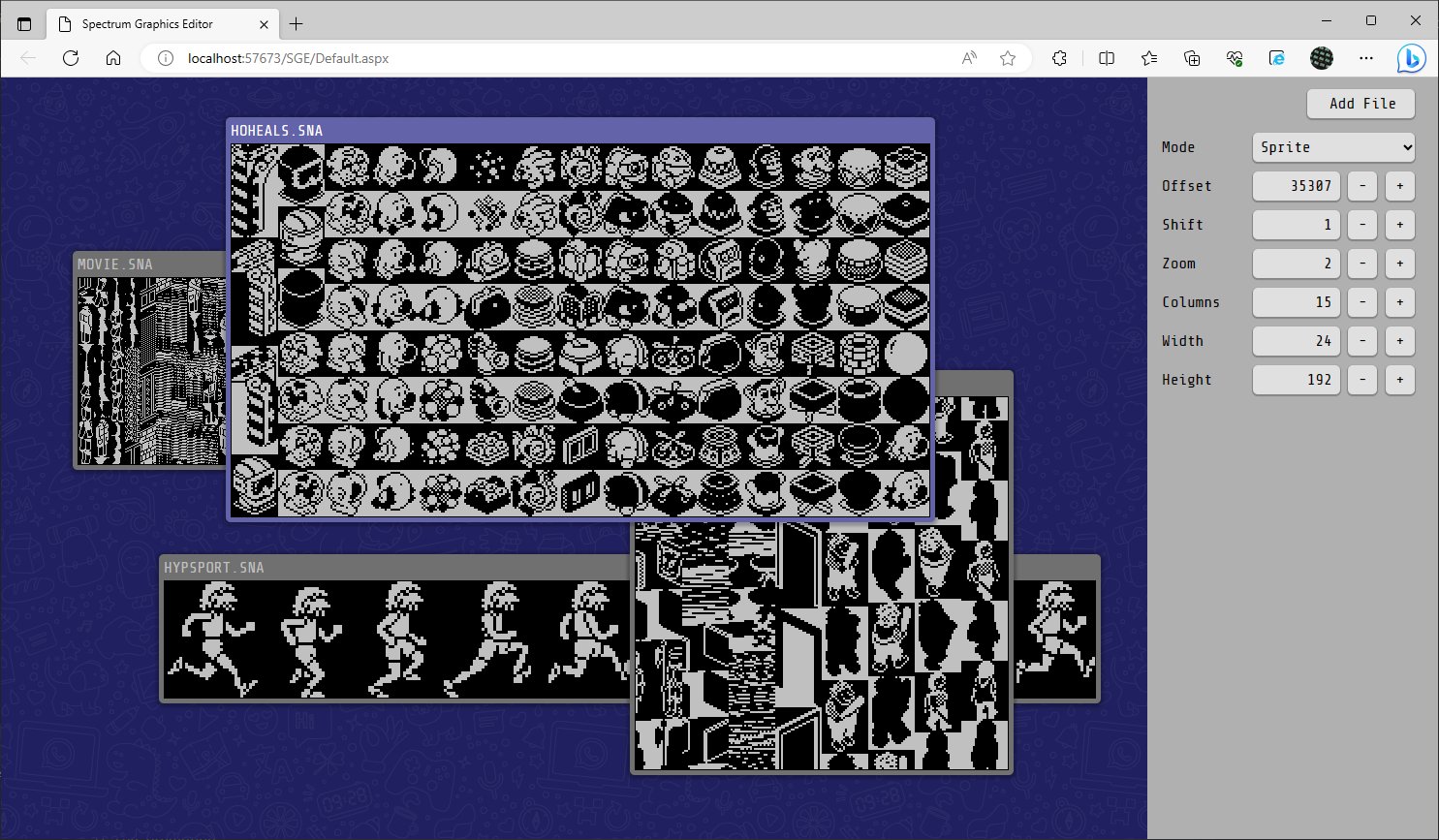Decrease the Offset value with minus

[x=1362, y=186]
